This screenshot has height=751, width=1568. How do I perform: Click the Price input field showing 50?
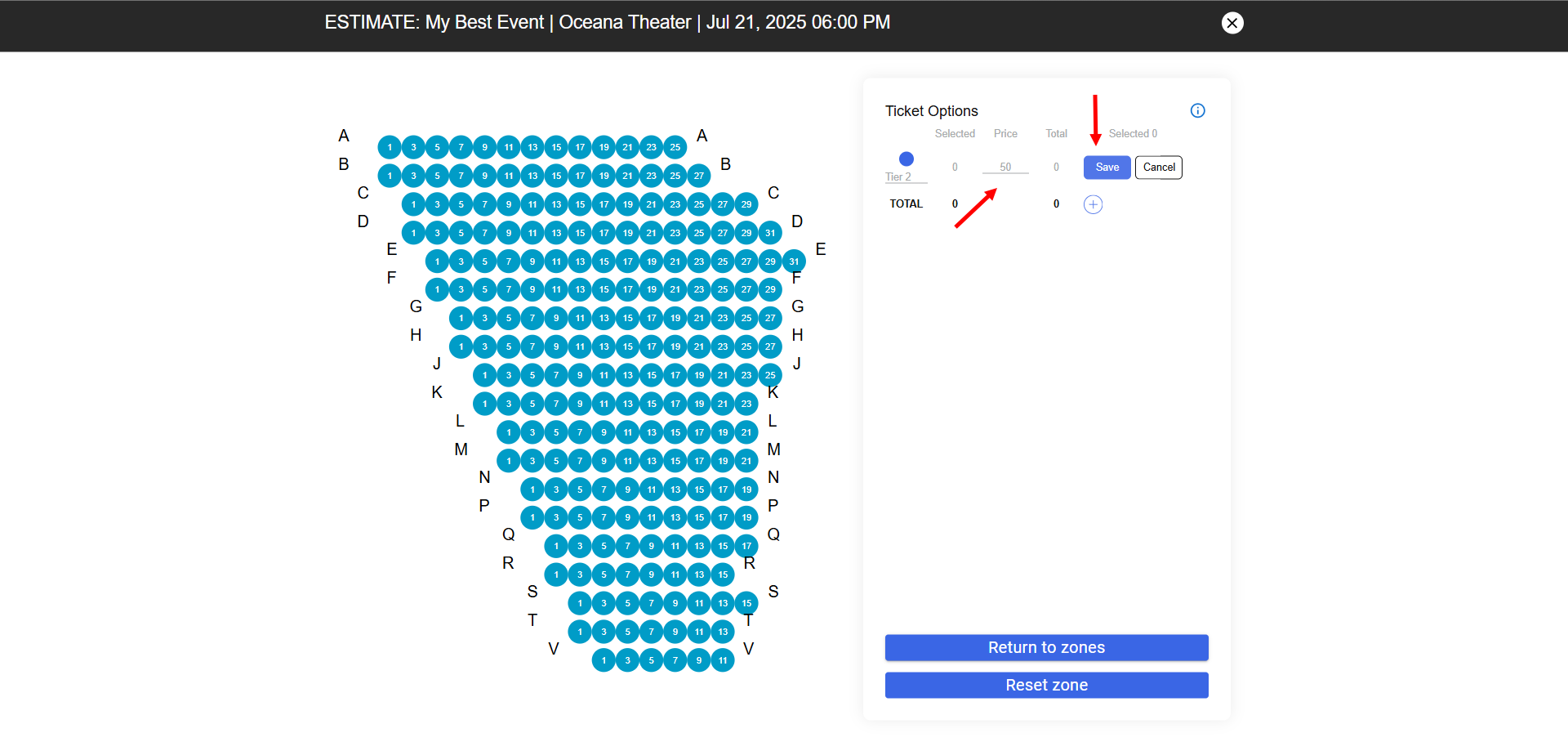tap(1005, 167)
